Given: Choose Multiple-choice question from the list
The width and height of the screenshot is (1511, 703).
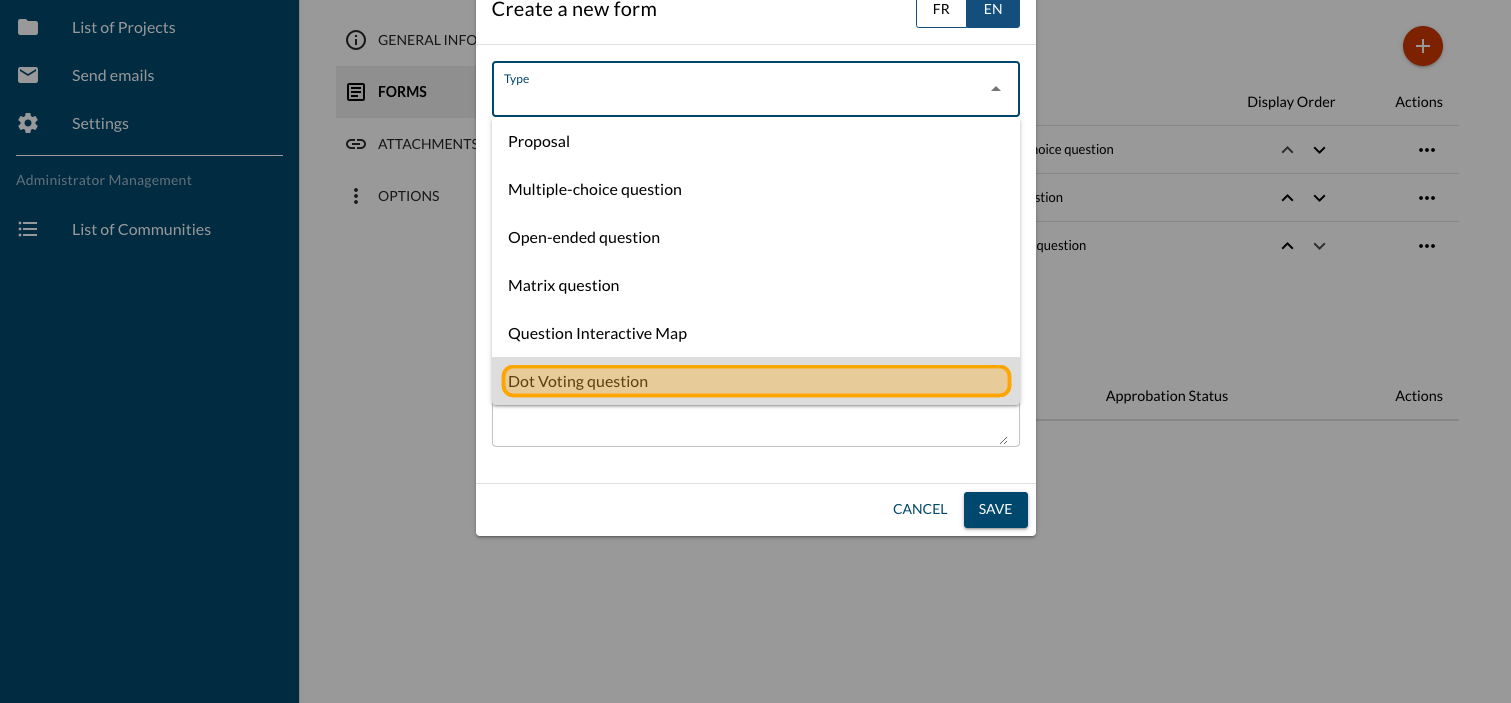Looking at the screenshot, I should [x=595, y=189].
